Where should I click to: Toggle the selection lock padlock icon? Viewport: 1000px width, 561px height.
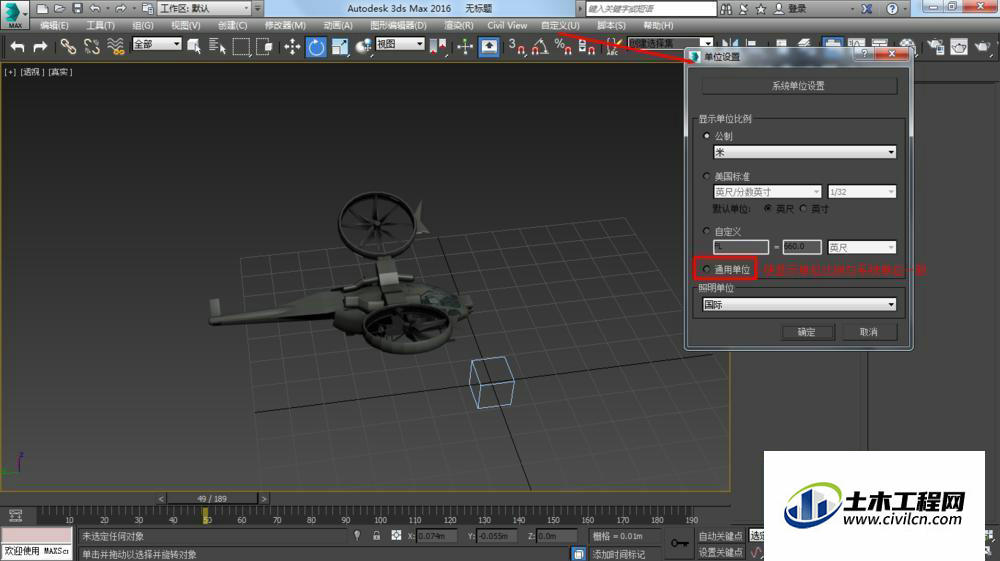pos(376,536)
